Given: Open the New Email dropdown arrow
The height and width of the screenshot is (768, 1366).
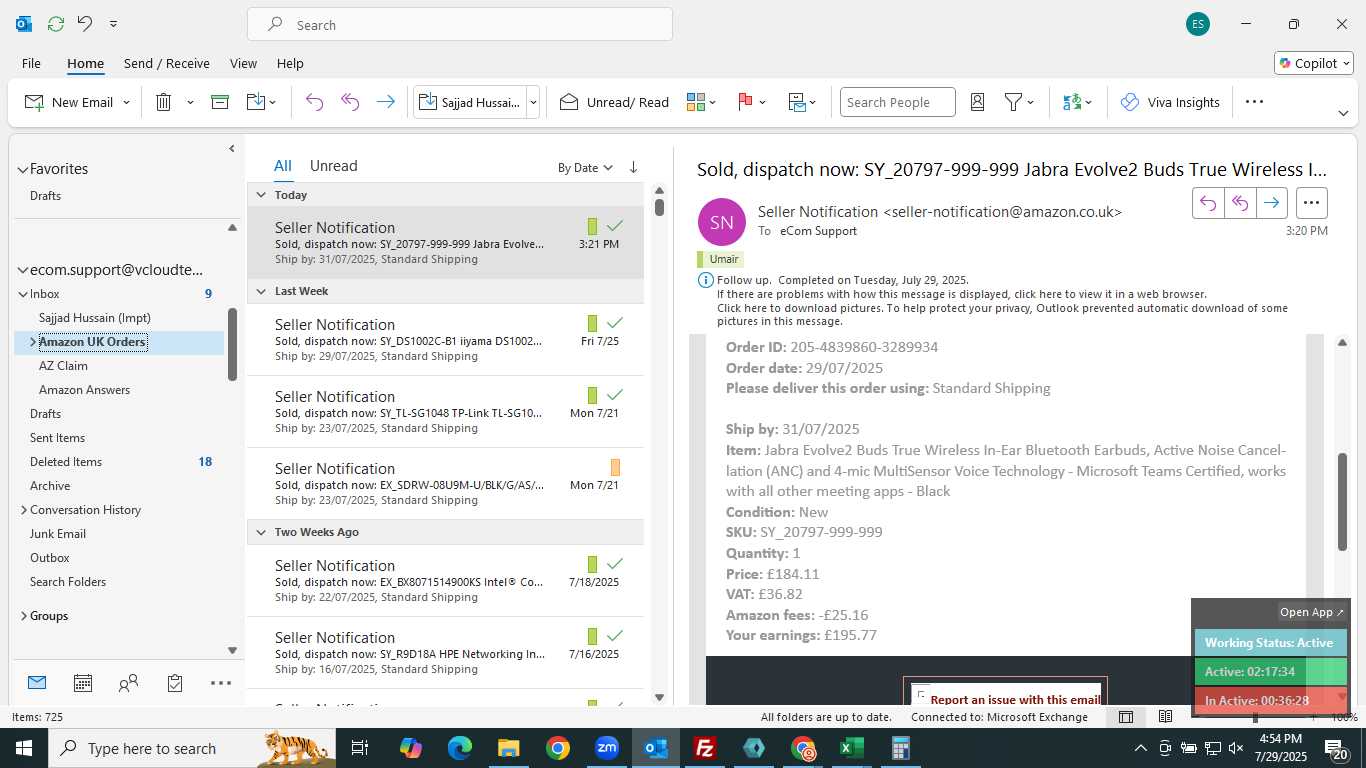Looking at the screenshot, I should click(126, 102).
